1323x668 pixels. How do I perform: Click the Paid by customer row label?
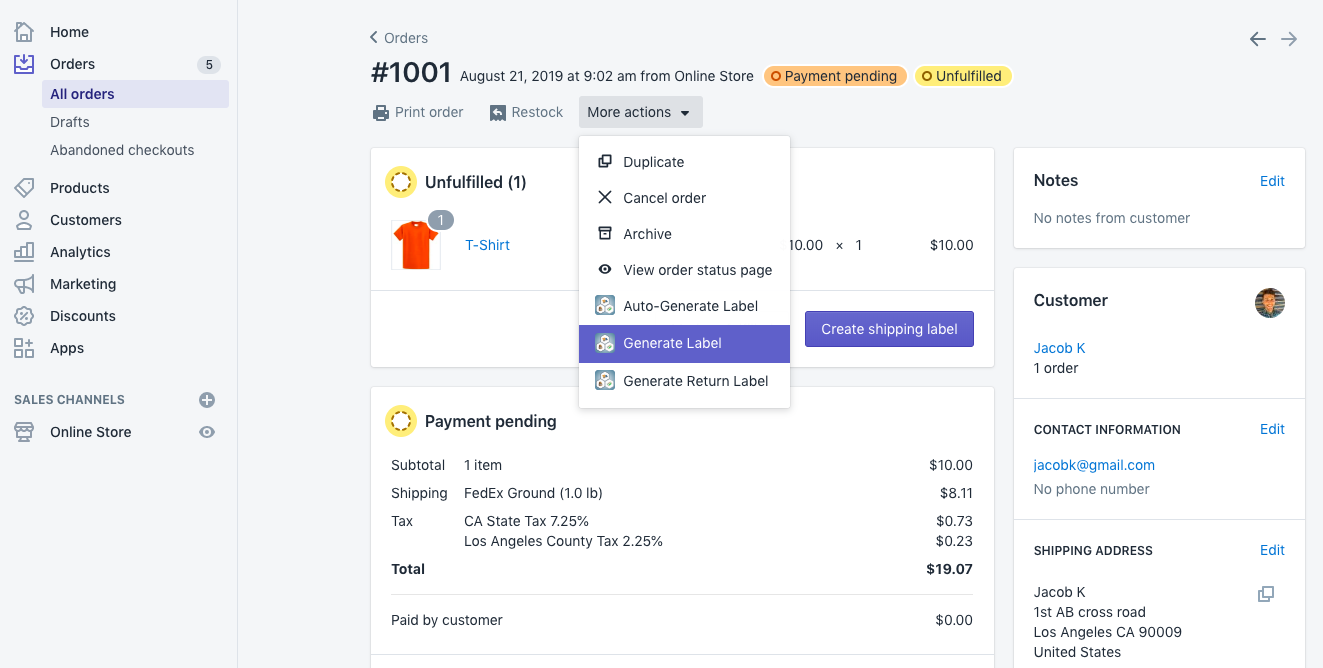point(447,620)
